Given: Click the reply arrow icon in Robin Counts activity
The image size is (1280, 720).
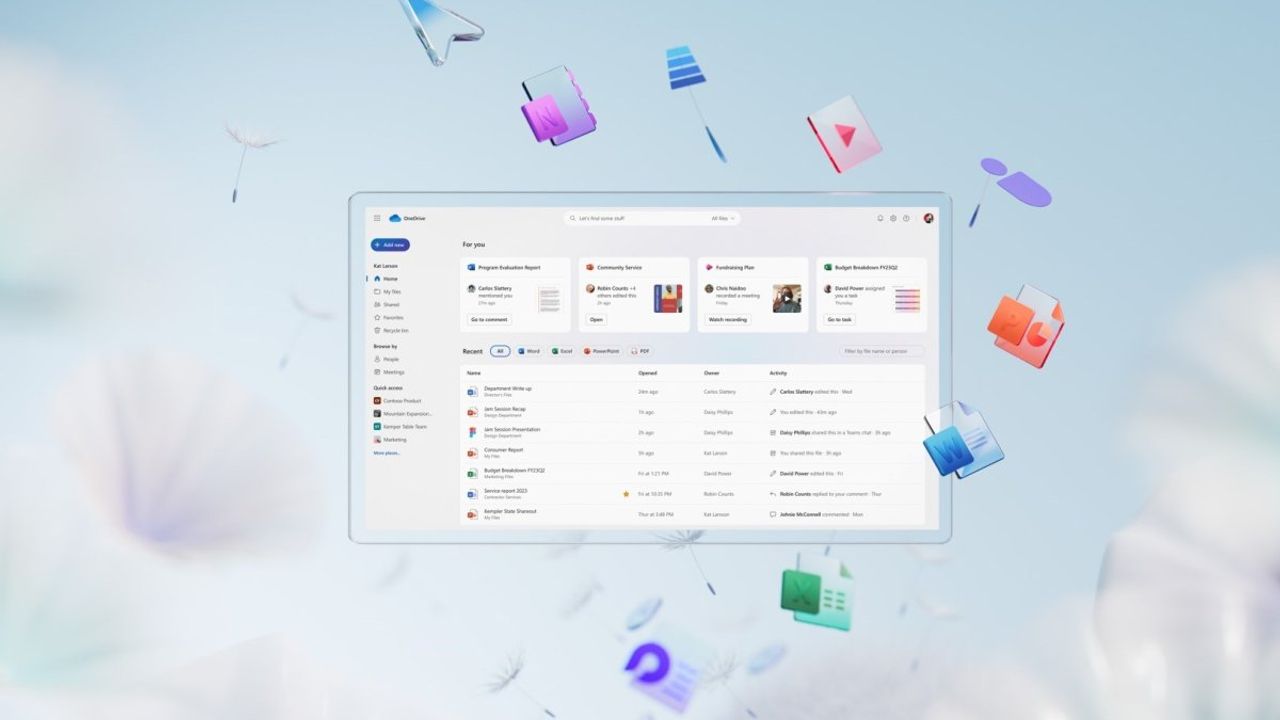Looking at the screenshot, I should [x=773, y=494].
